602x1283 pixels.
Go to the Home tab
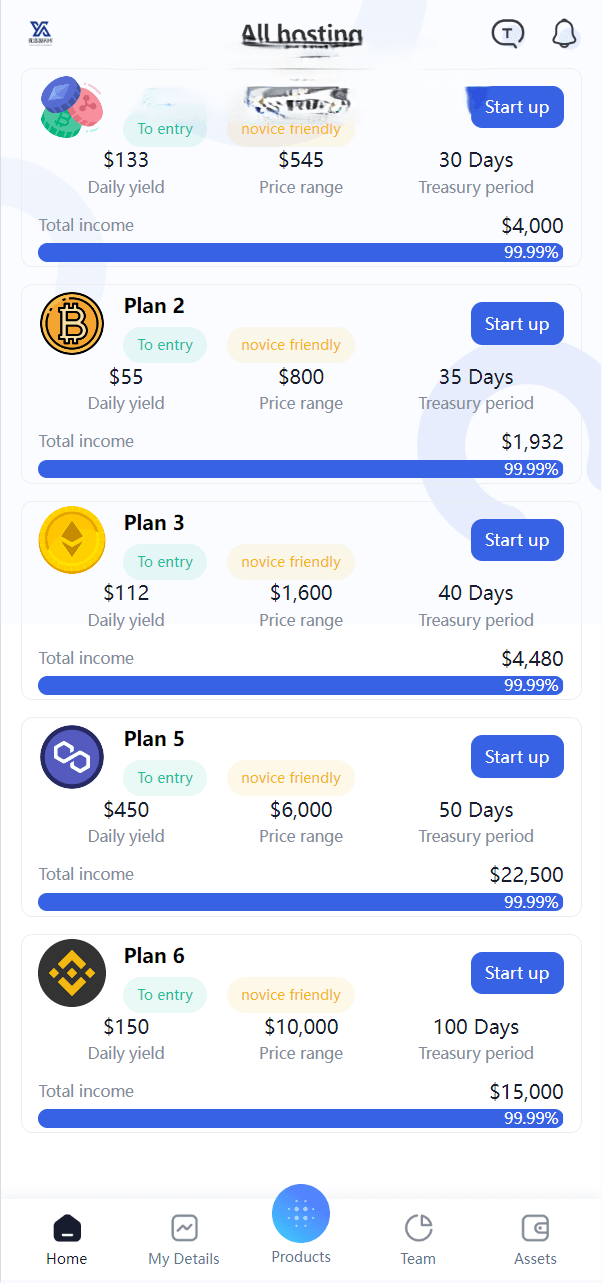click(66, 1240)
